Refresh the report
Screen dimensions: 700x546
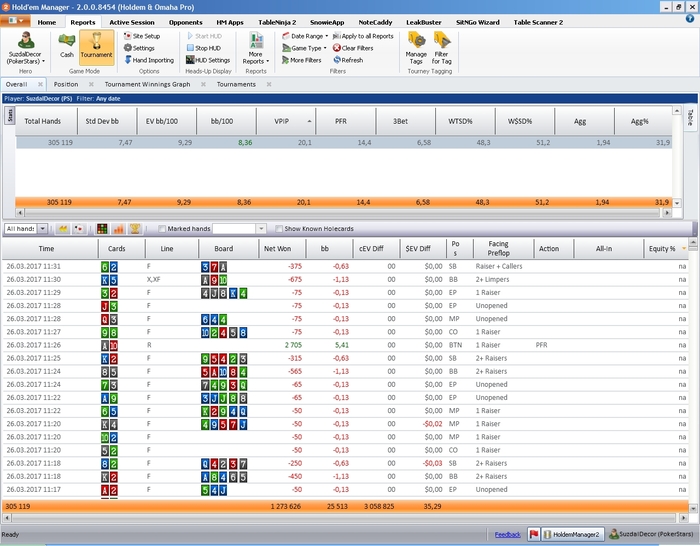click(x=348, y=60)
